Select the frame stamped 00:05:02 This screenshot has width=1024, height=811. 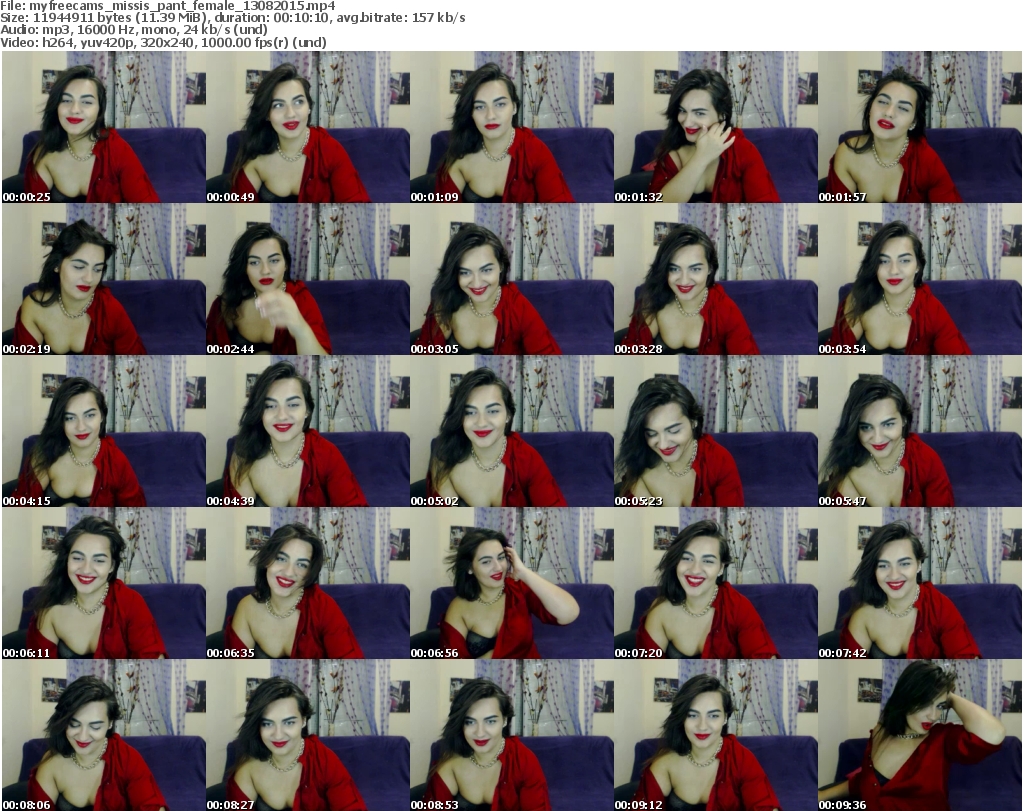(x=512, y=431)
